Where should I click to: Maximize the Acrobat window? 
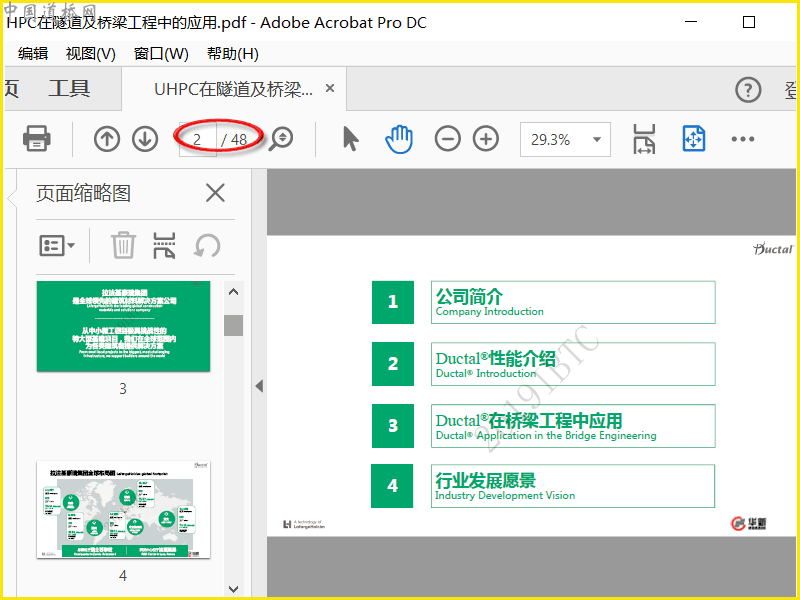[748, 22]
